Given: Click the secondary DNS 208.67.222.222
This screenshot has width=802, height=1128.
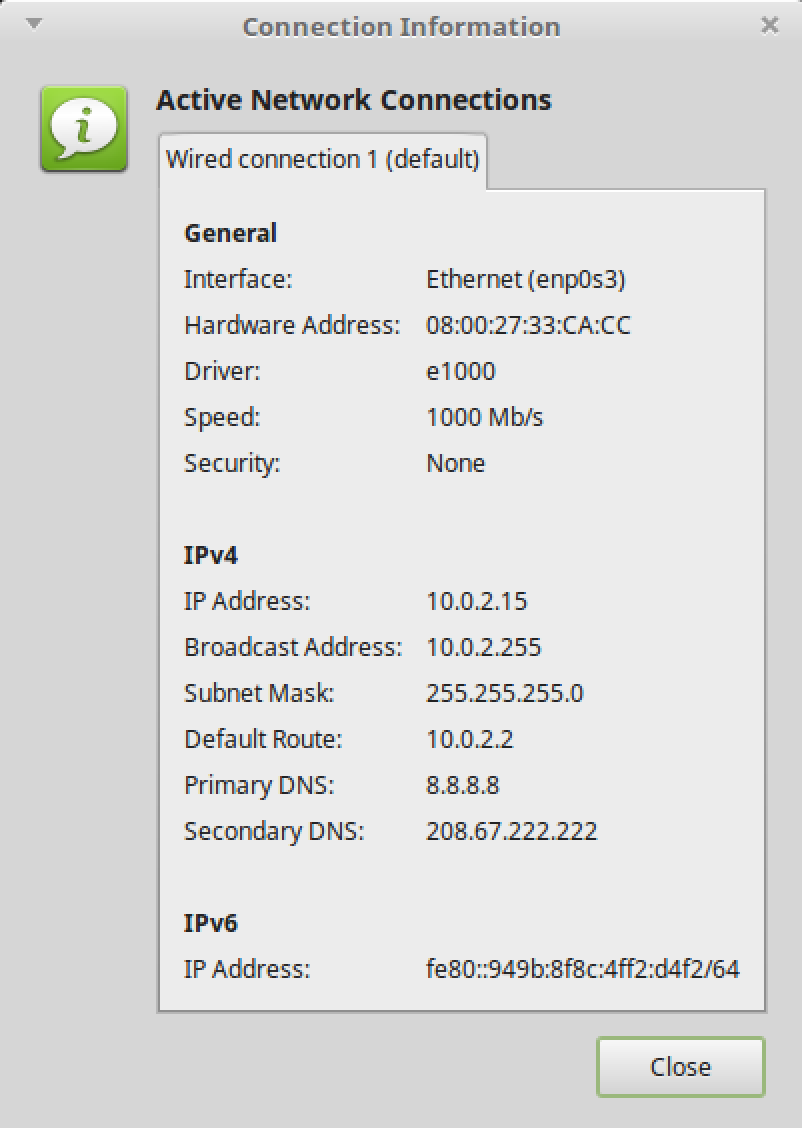Looking at the screenshot, I should click(x=511, y=831).
